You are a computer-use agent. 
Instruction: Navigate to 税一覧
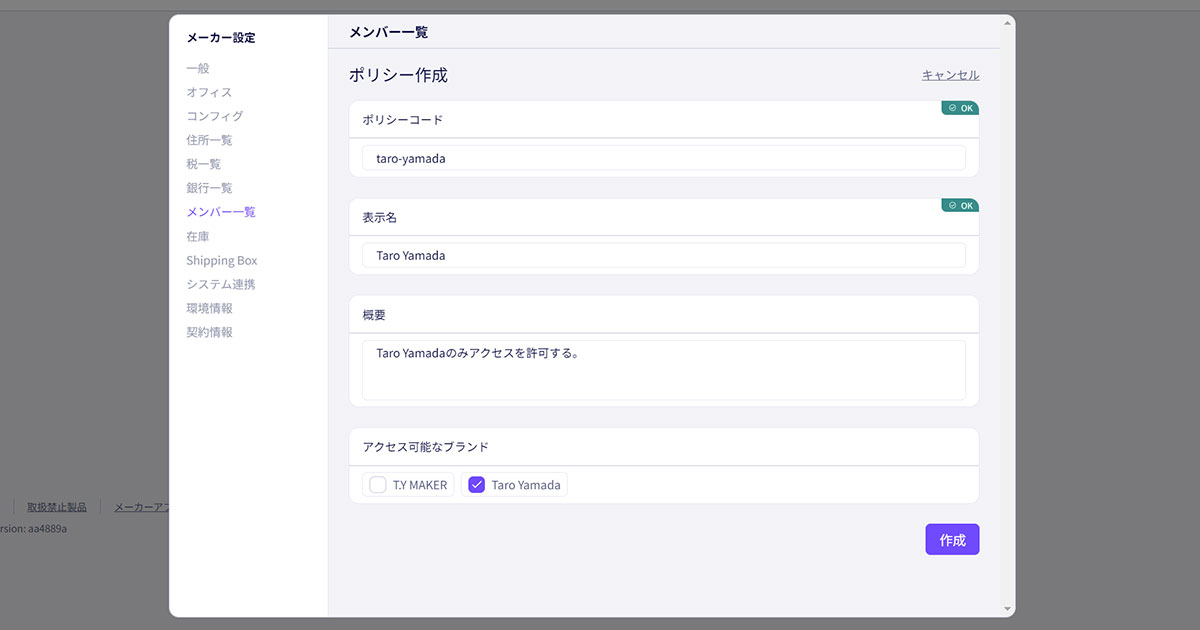203,164
